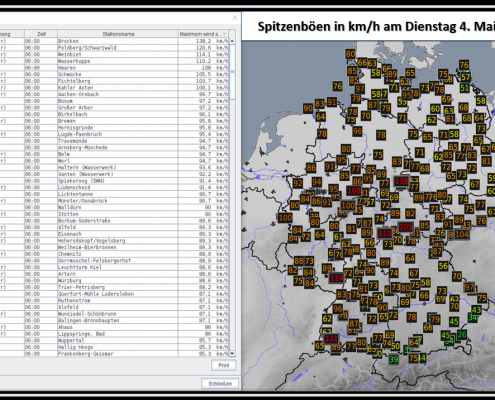The image size is (495, 400).
Task: Select the Büsum station row
Action: [x=114, y=101]
